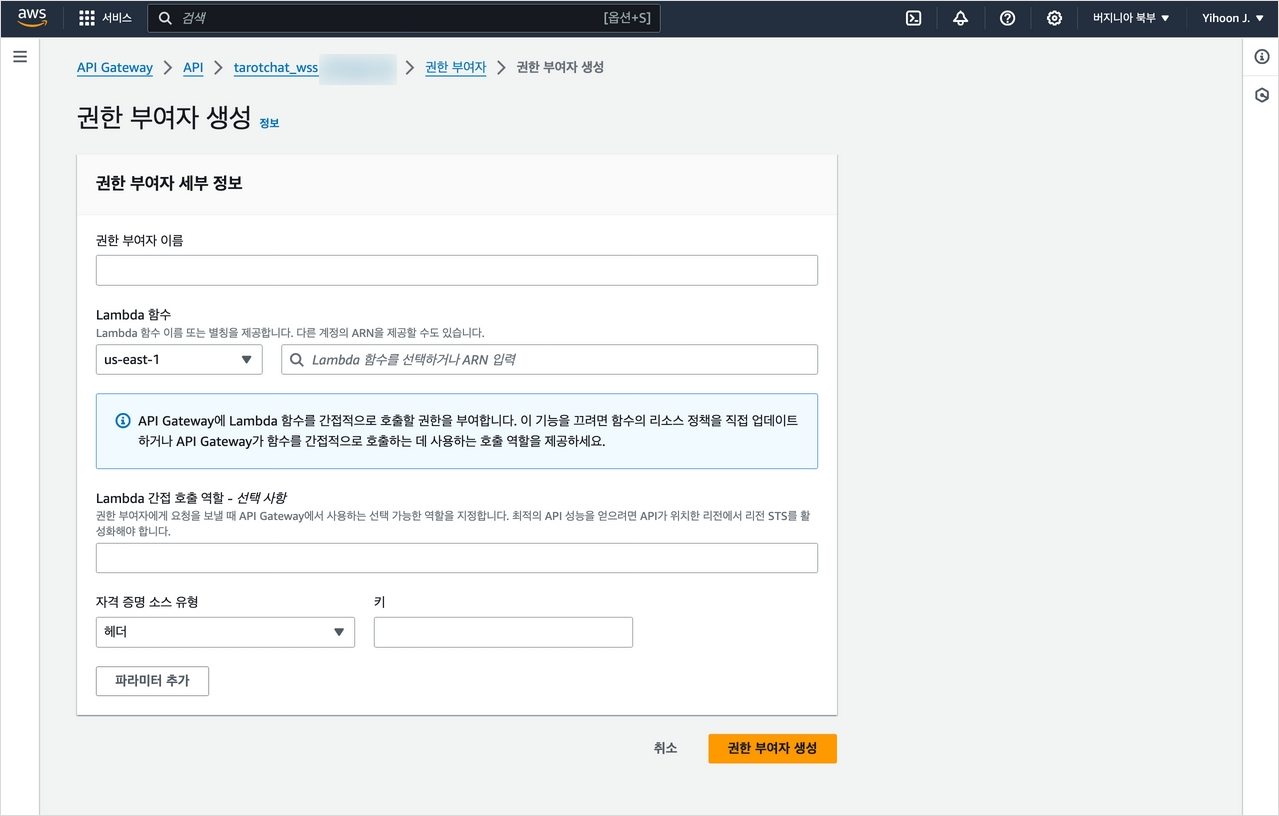Toggle the left hamburger navigation menu
Viewport: 1279px width, 816px height.
pos(20,57)
